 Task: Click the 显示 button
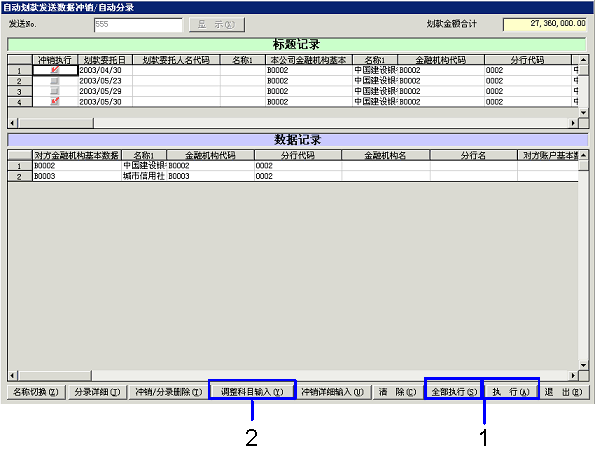[217, 25]
